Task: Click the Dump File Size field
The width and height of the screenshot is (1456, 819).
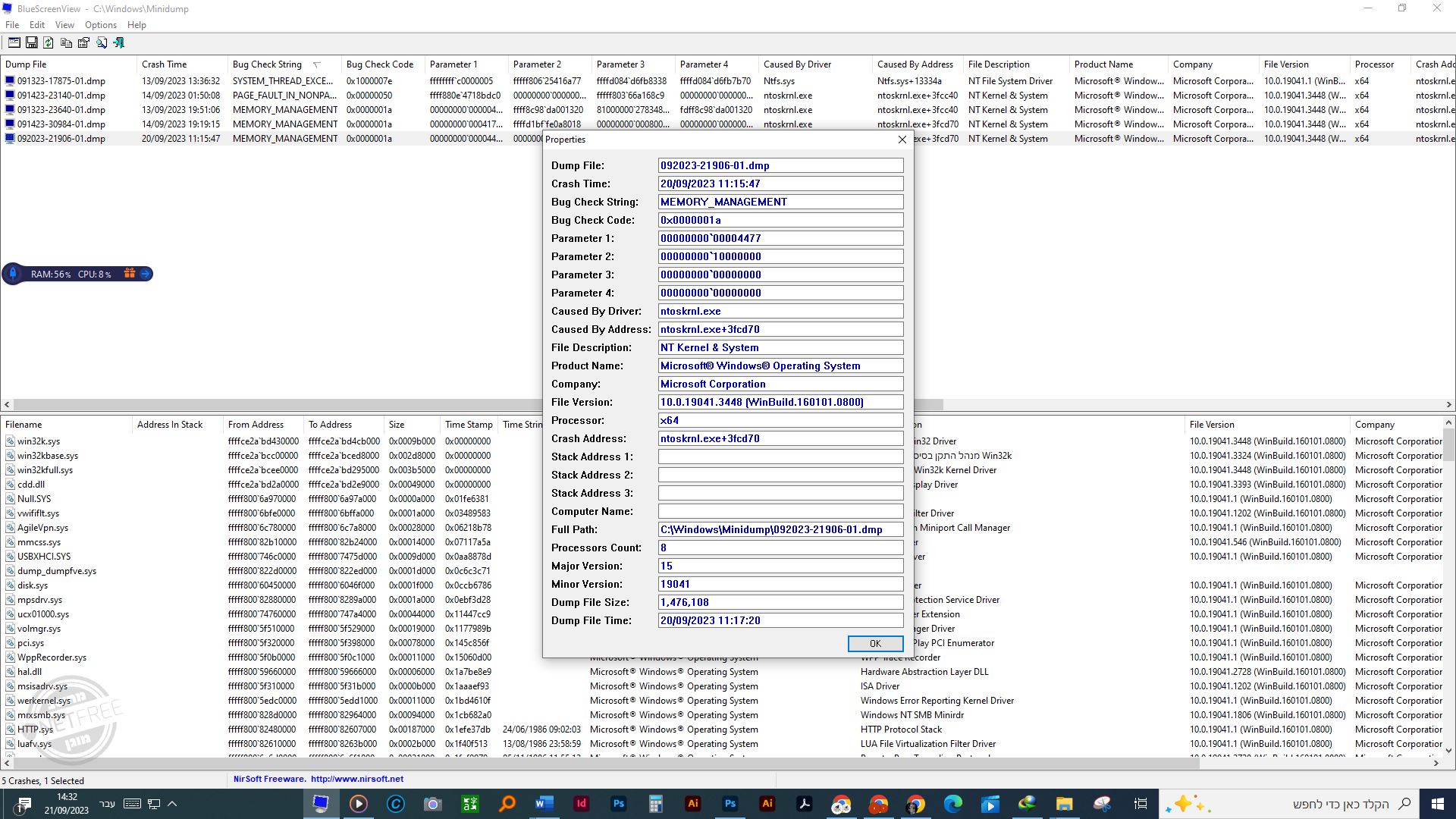Action: pyautogui.click(x=780, y=602)
